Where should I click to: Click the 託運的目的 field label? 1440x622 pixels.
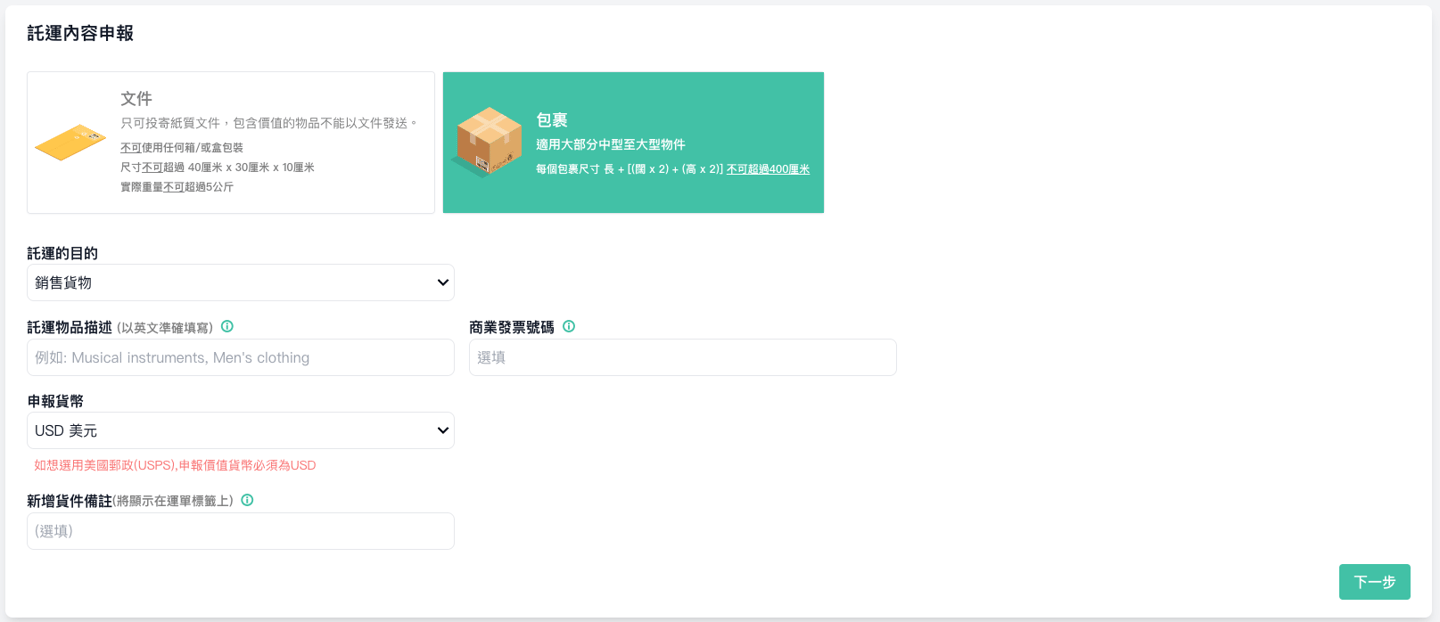(x=62, y=253)
